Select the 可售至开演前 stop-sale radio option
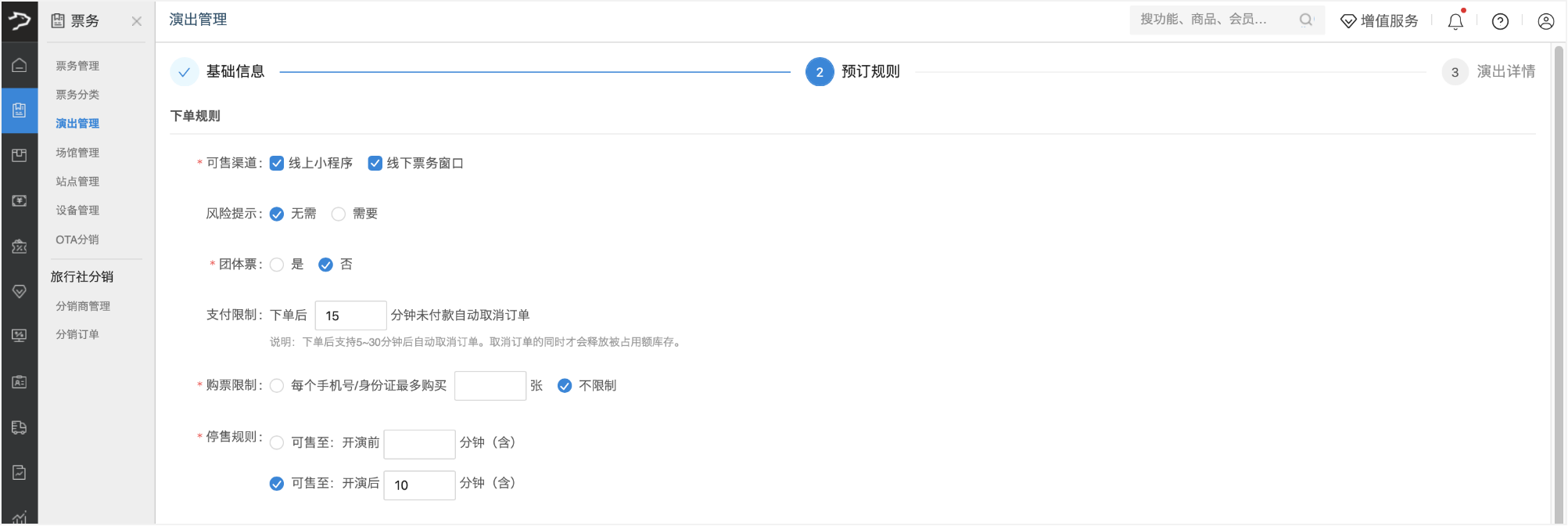The width and height of the screenshot is (1568, 526). (x=277, y=443)
